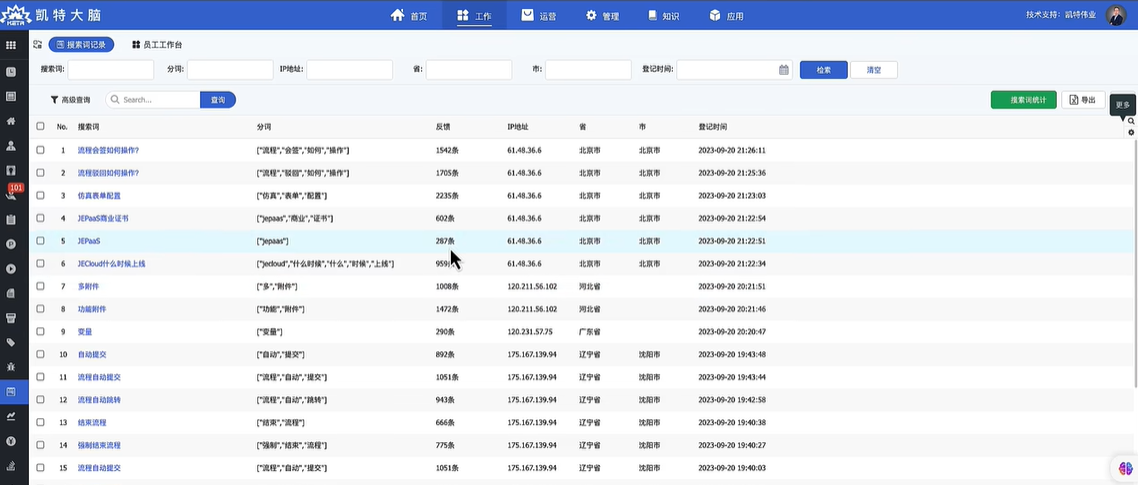Click IP cell 120.231.57.75

click(x=530, y=332)
